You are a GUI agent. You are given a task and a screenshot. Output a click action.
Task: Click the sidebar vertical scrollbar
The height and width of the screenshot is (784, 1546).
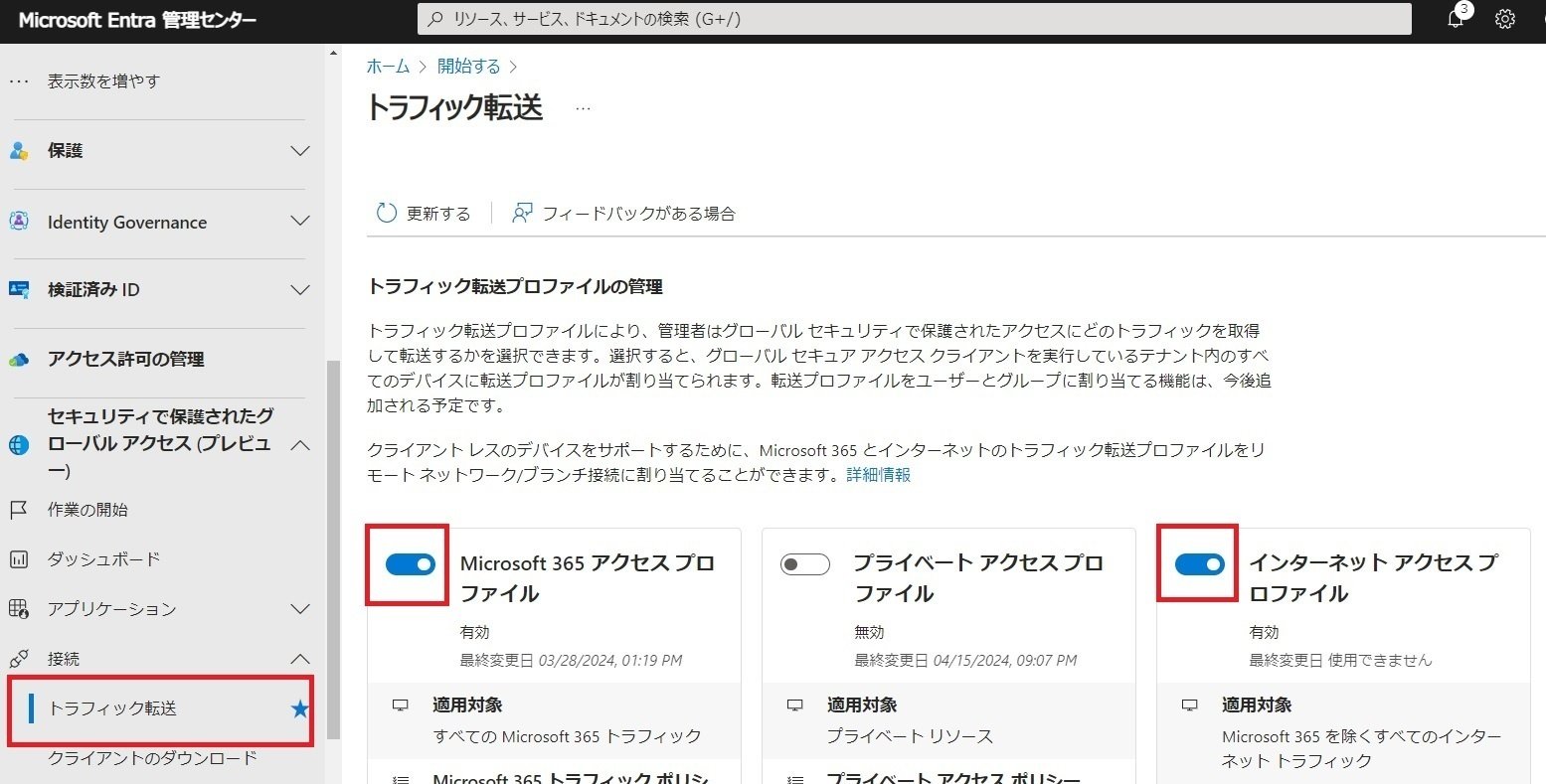(x=333, y=549)
